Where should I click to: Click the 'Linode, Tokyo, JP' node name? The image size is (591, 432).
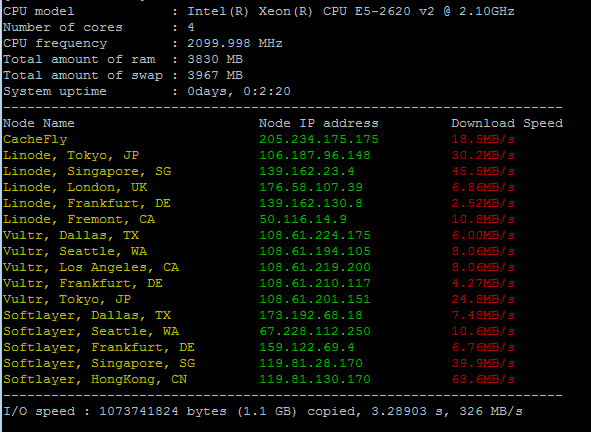coord(71,155)
